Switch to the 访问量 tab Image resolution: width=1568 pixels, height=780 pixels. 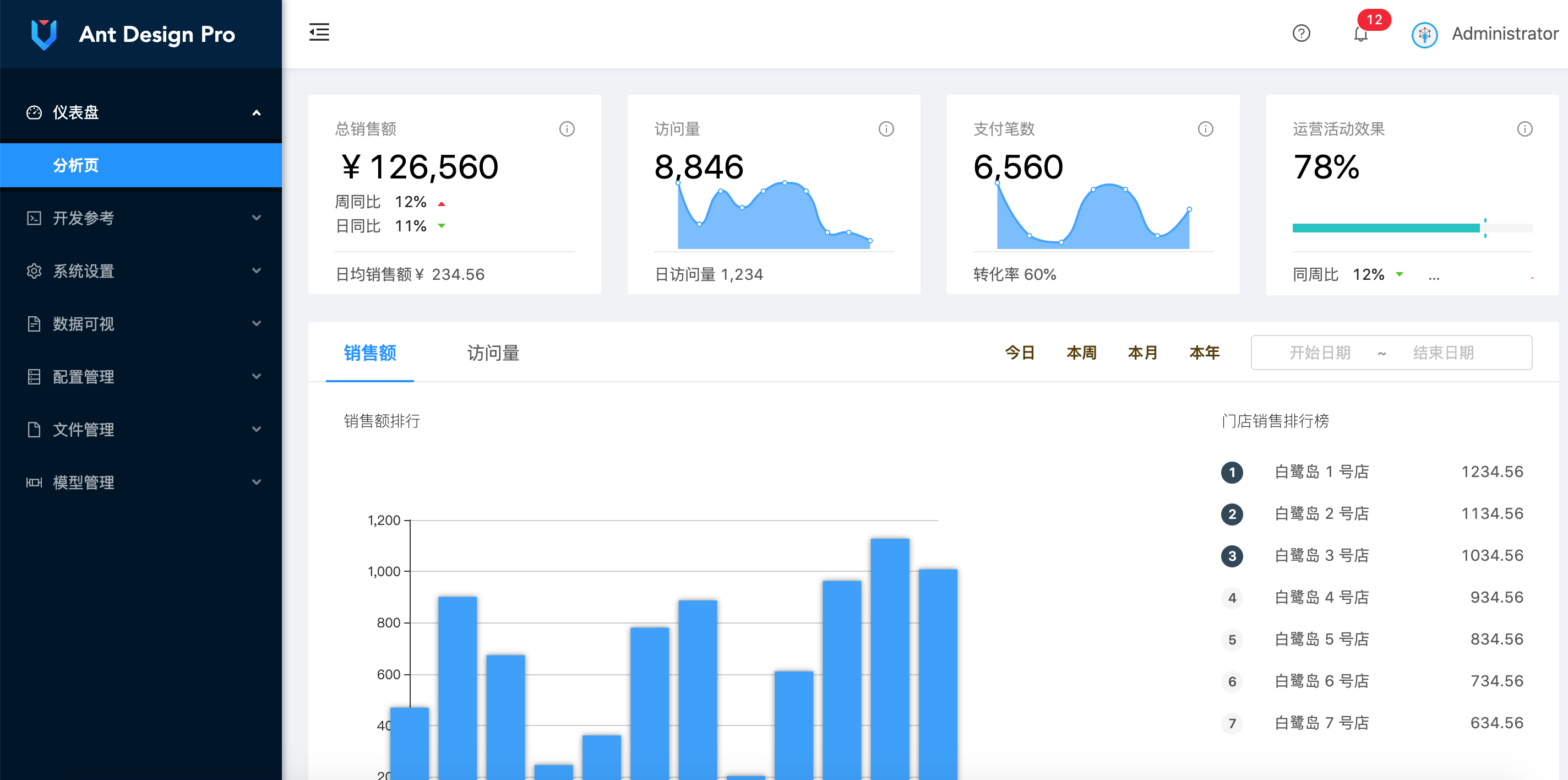pyautogui.click(x=493, y=353)
